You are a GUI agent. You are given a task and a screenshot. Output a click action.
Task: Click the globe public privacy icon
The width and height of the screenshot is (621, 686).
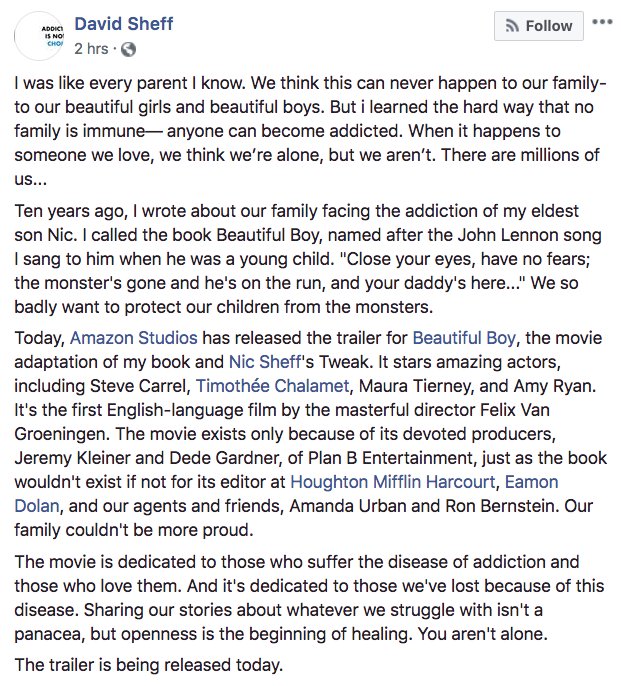pyautogui.click(x=130, y=47)
